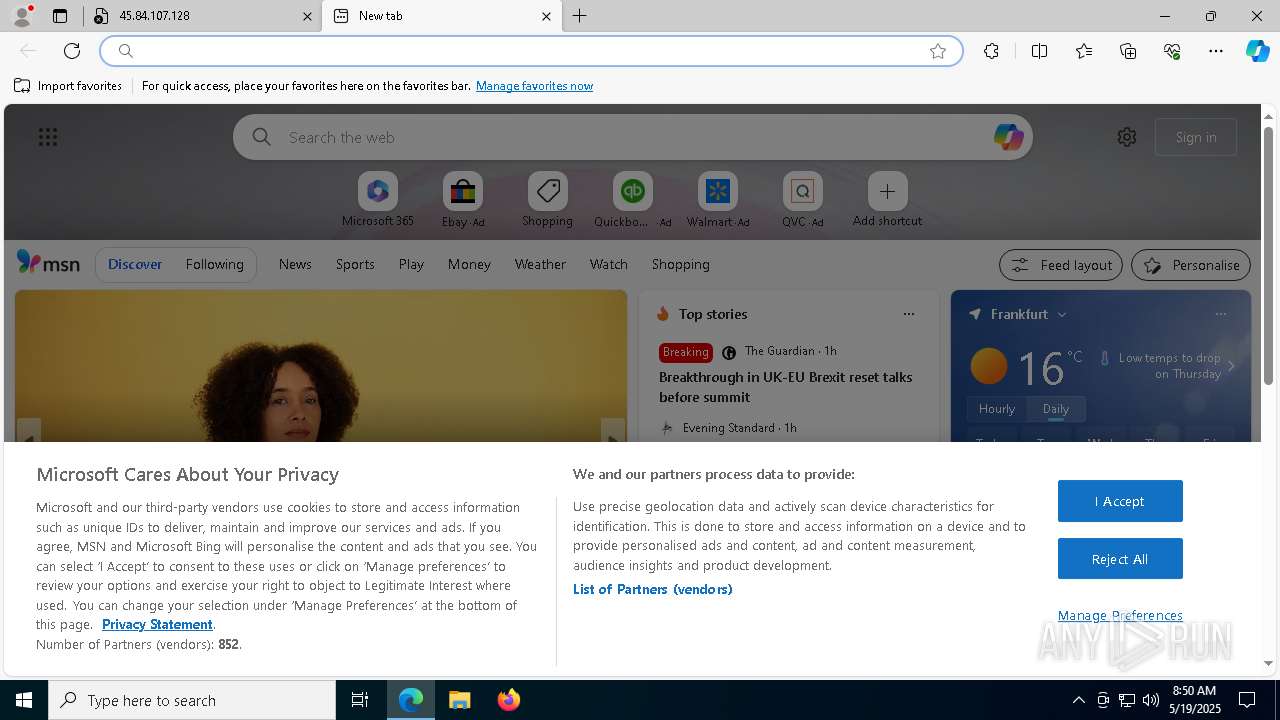Open a new tab with plus button
The height and width of the screenshot is (720, 1280).
click(579, 16)
